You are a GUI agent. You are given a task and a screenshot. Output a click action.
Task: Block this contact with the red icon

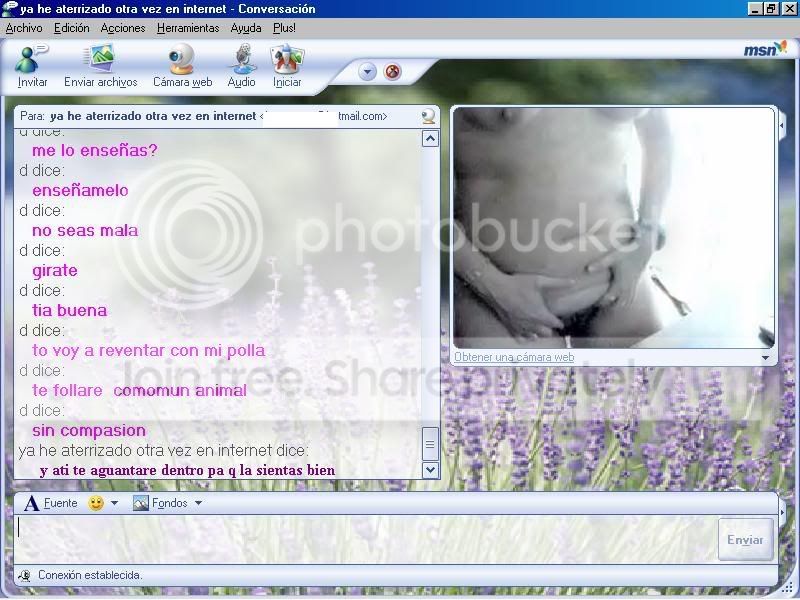(x=392, y=72)
